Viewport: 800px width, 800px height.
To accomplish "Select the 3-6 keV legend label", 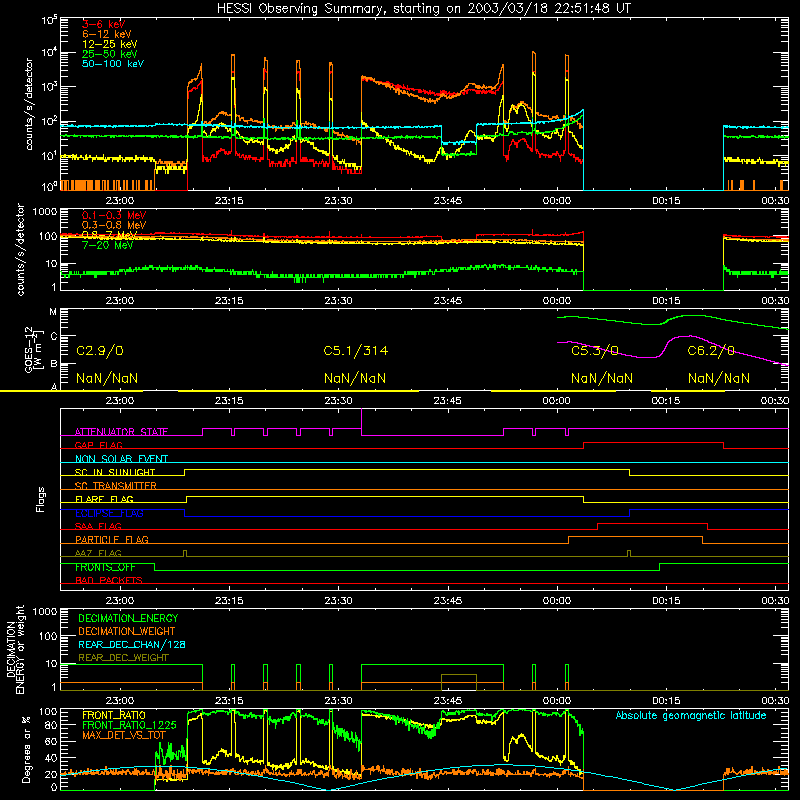I will tap(103, 24).
